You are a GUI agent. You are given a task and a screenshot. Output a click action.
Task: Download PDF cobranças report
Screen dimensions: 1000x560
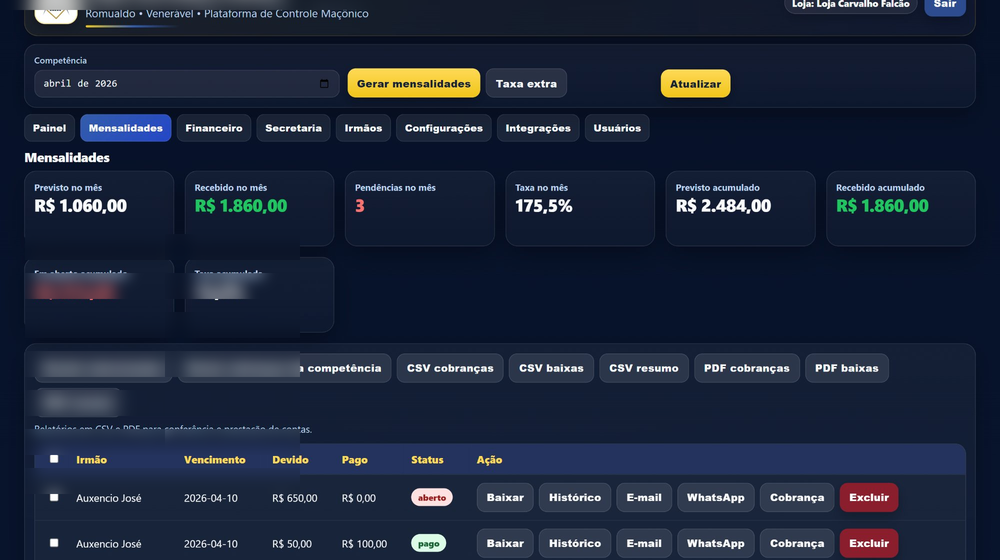[x=747, y=368]
